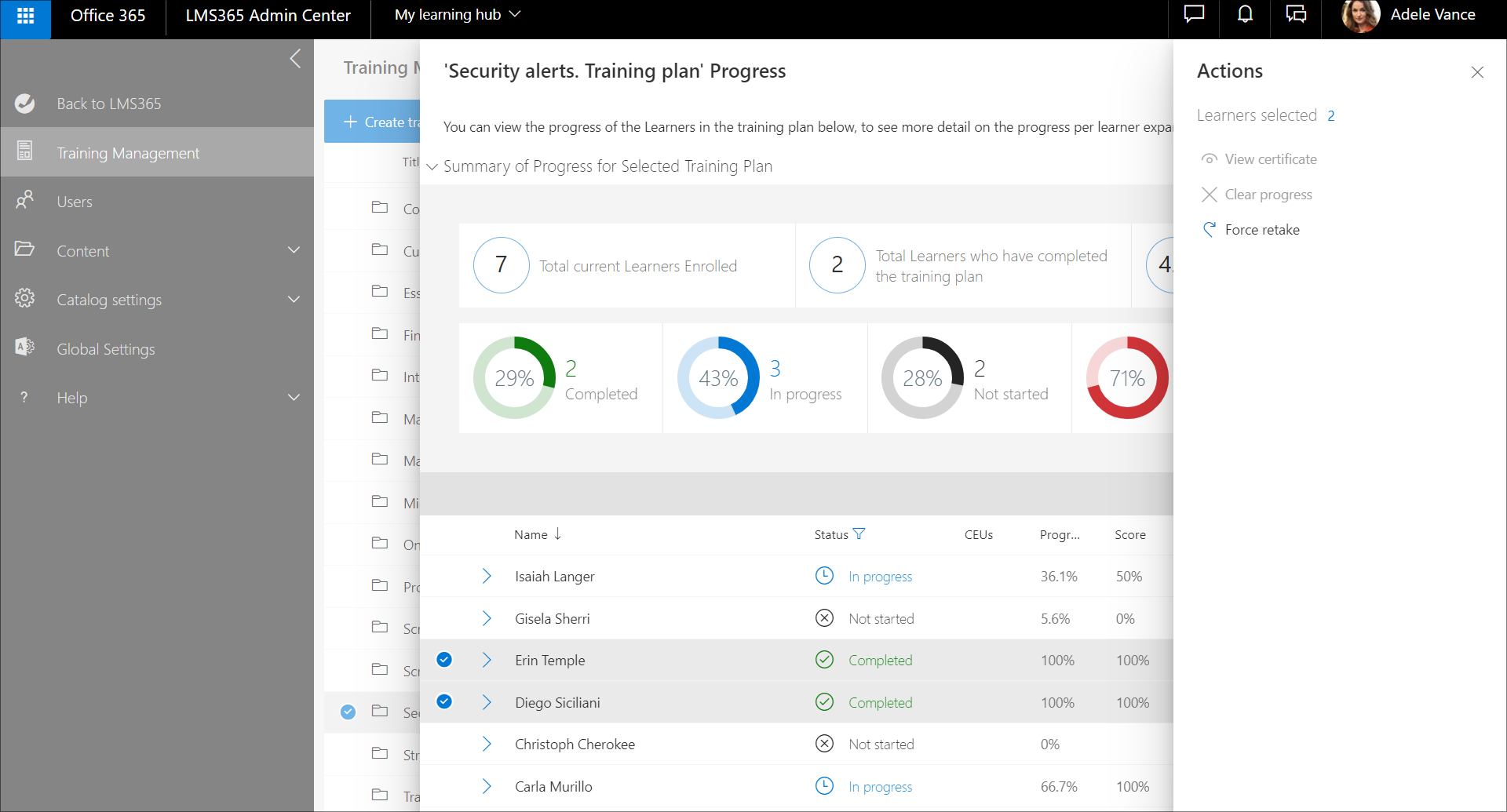The height and width of the screenshot is (812, 1507).
Task: Go to Users in the sidebar
Action: [75, 202]
